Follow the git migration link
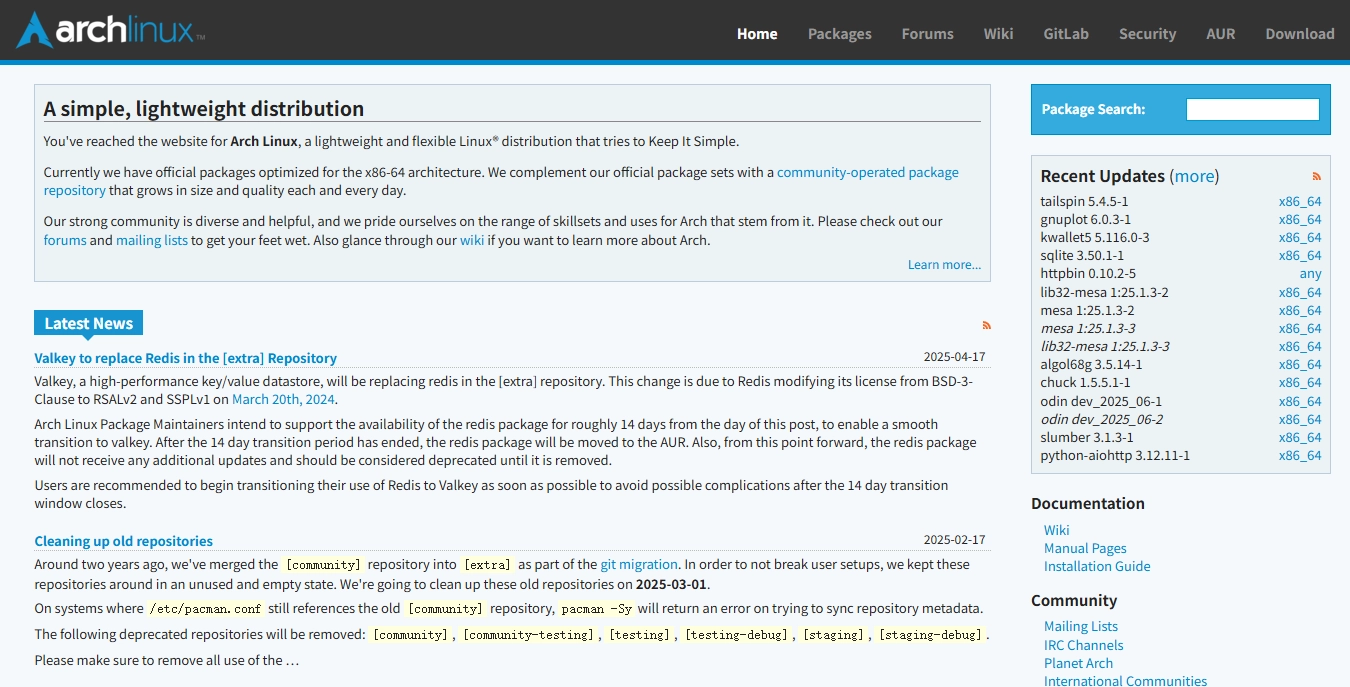 tap(639, 564)
